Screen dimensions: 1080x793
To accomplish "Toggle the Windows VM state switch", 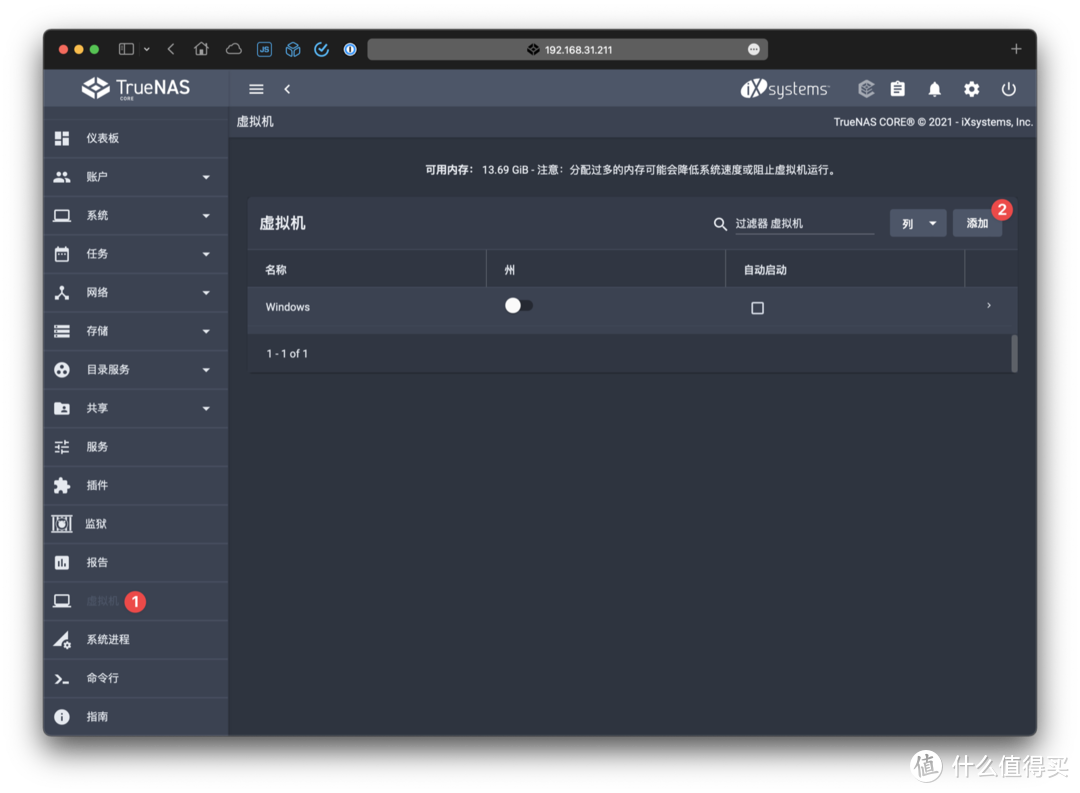I will point(519,305).
